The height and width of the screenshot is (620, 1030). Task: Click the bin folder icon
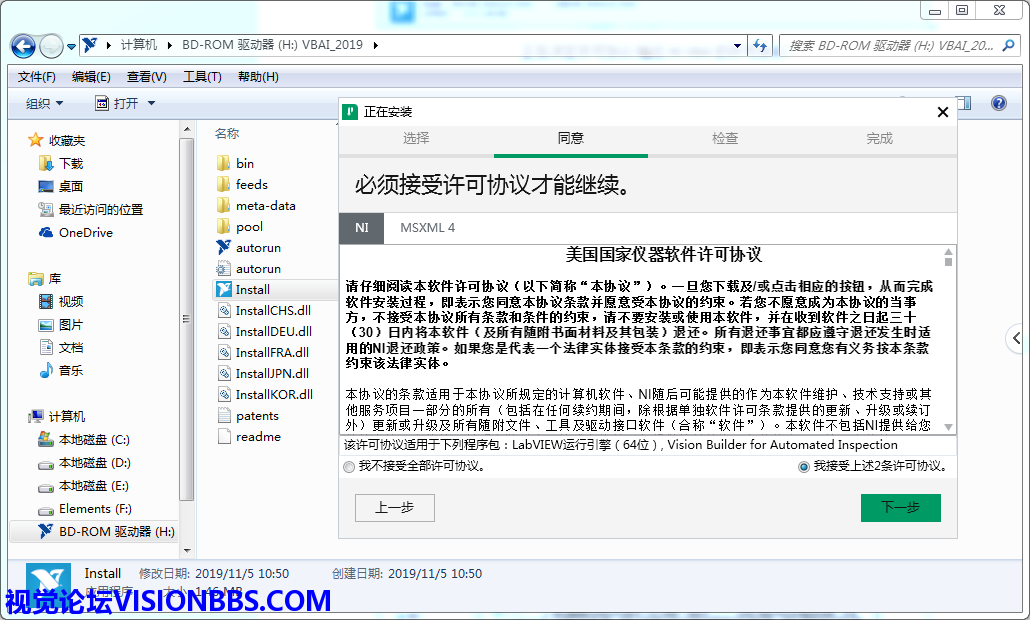point(224,163)
